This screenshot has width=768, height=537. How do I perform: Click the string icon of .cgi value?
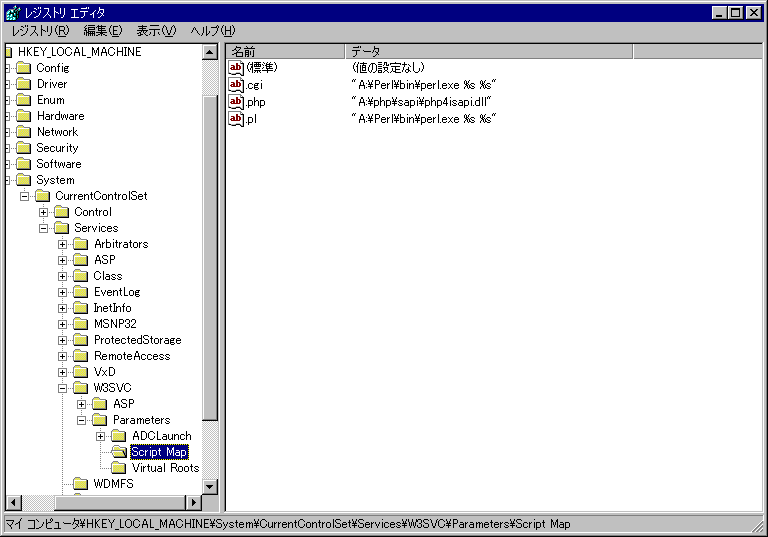(236, 85)
